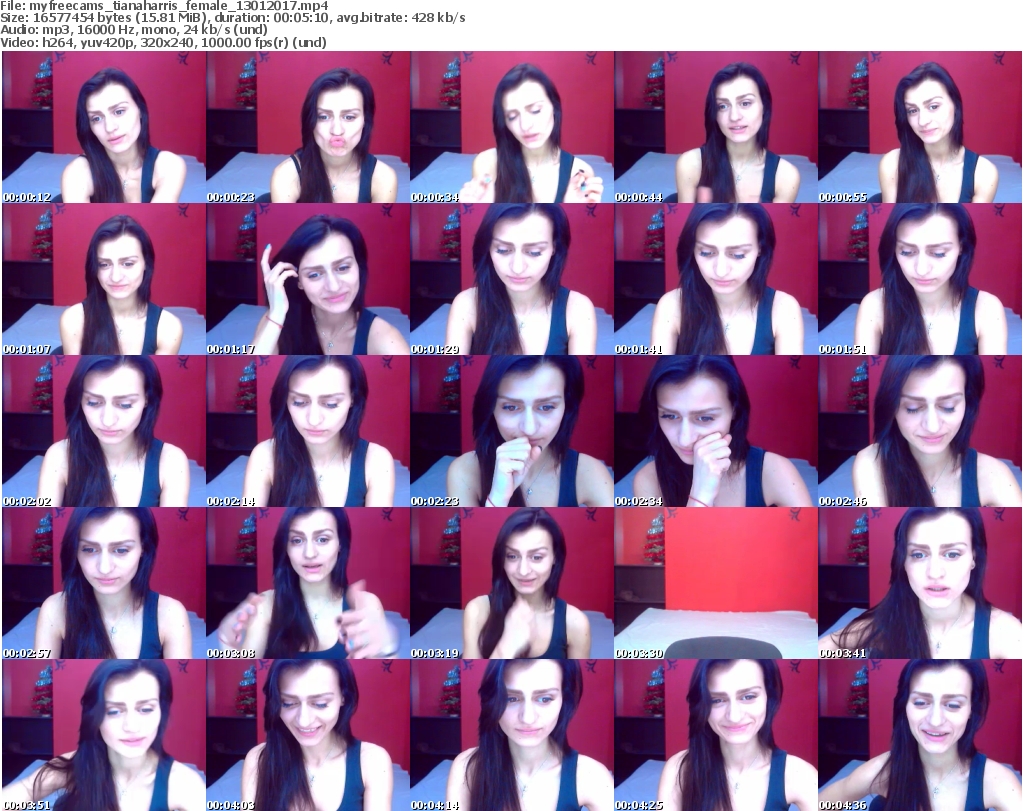This screenshot has width=1024, height=811.
Task: Click the frame stamped 00:02:02
Action: tap(104, 432)
